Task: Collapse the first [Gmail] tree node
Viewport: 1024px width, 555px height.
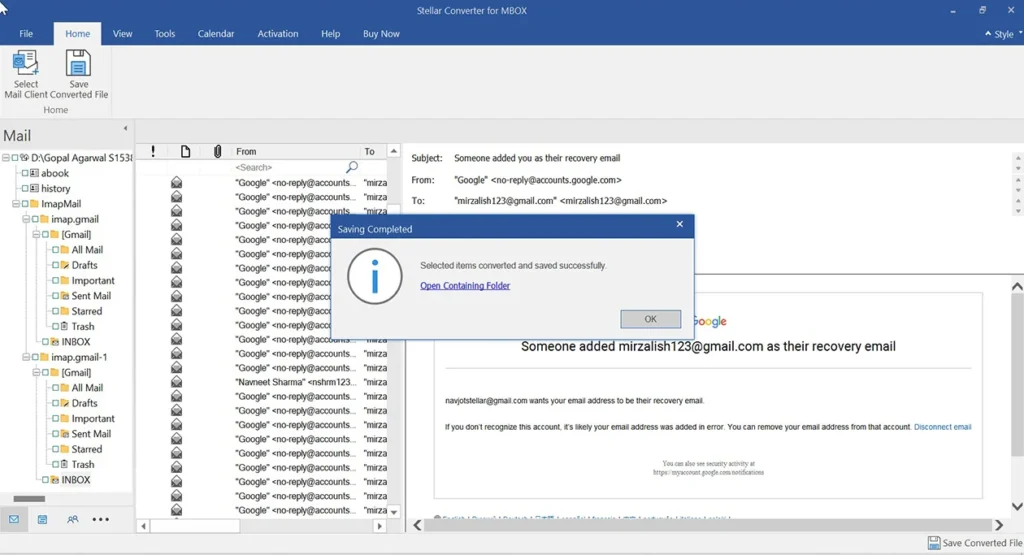Action: [x=37, y=234]
